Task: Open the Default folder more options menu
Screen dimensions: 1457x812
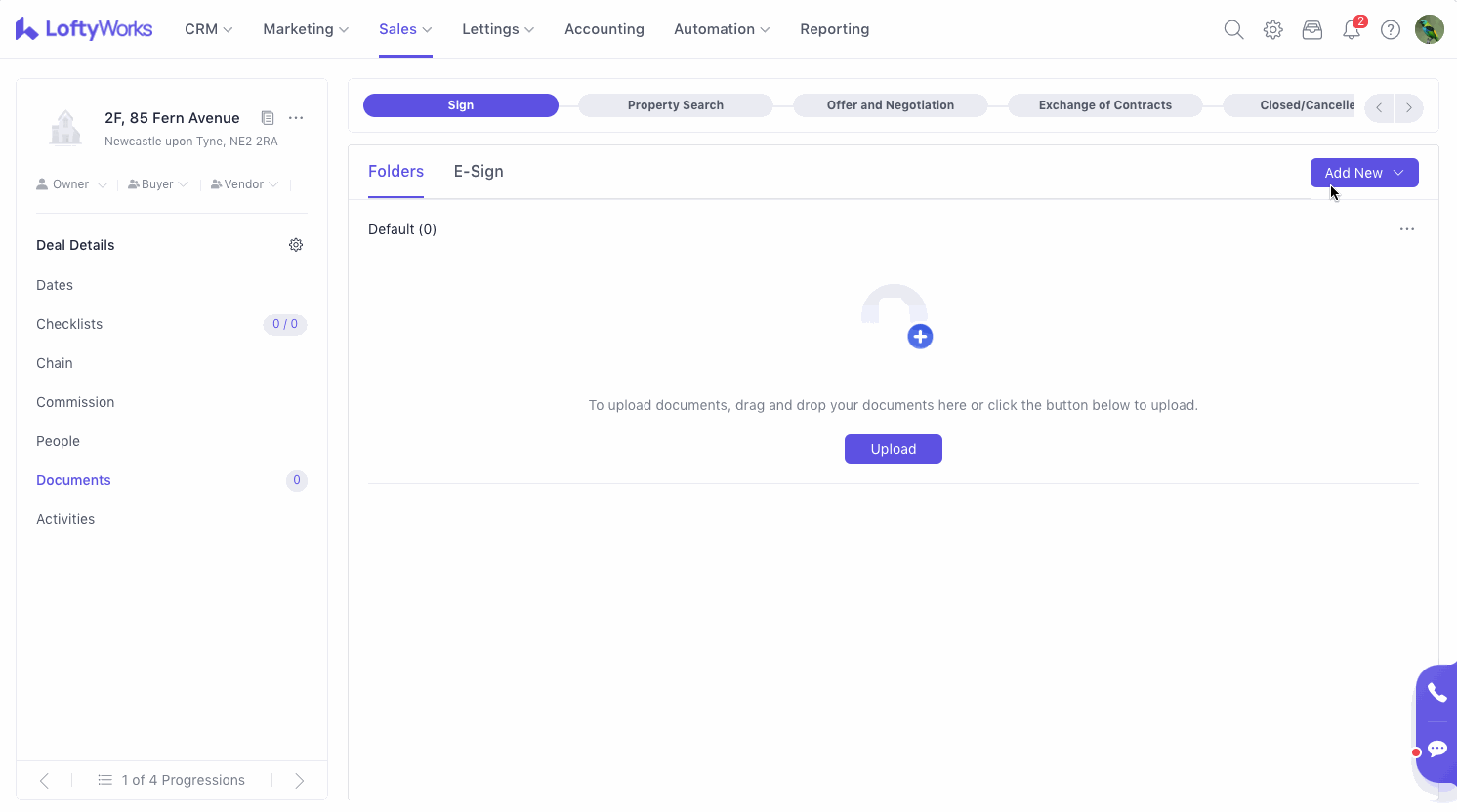Action: click(1406, 229)
